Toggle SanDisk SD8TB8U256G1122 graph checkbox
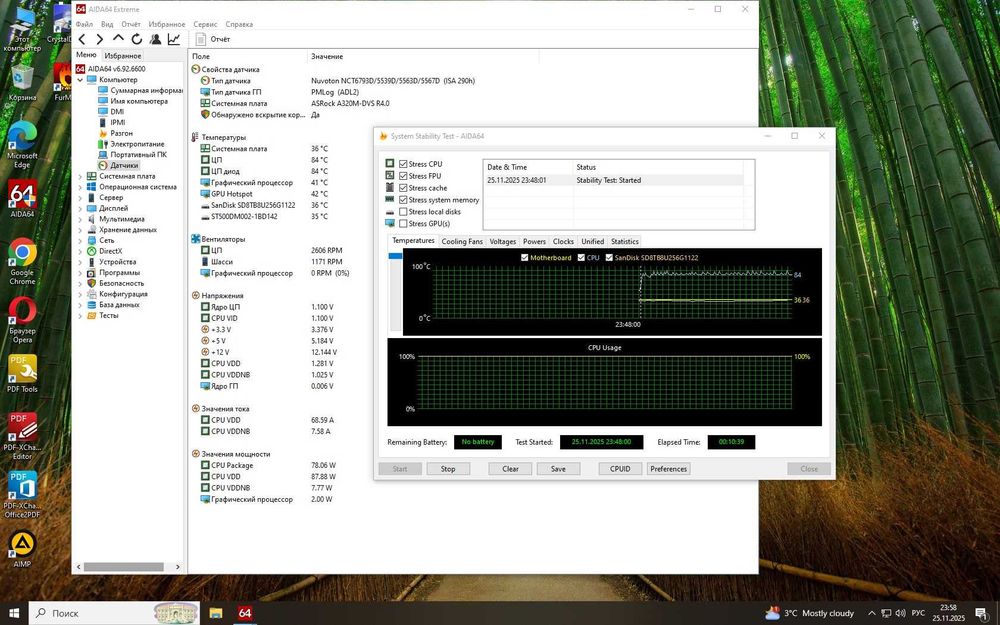This screenshot has width=1000, height=625. pyautogui.click(x=609, y=258)
